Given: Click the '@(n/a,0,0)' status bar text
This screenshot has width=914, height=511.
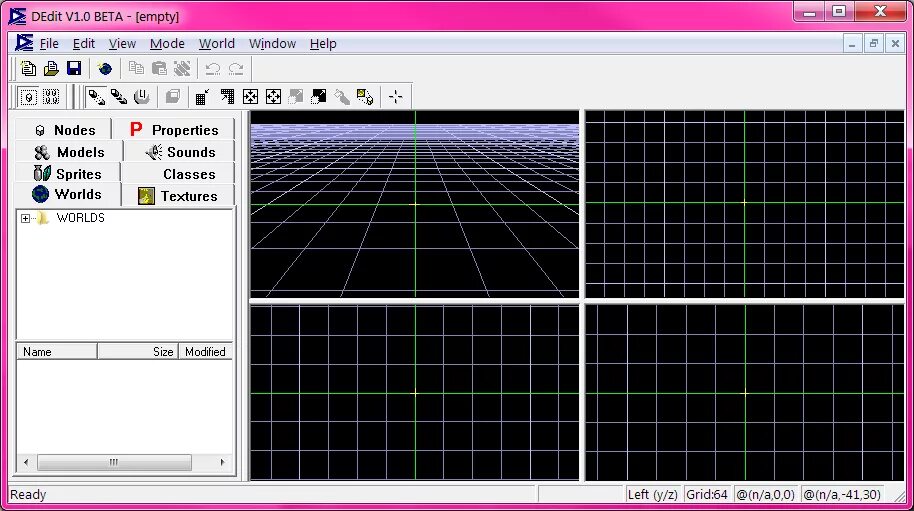Looking at the screenshot, I should pos(765,495).
